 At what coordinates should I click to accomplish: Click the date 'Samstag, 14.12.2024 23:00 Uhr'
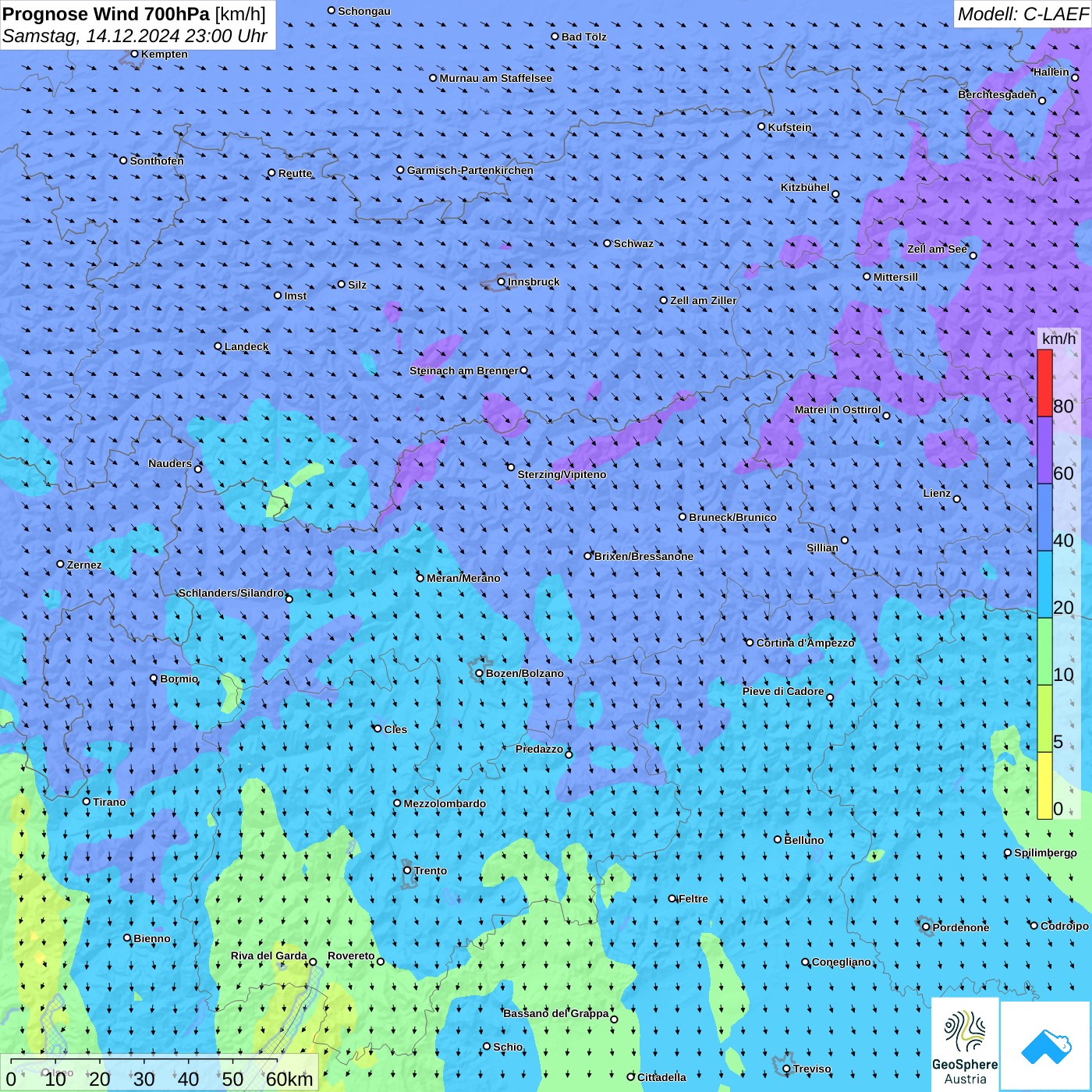[x=135, y=36]
